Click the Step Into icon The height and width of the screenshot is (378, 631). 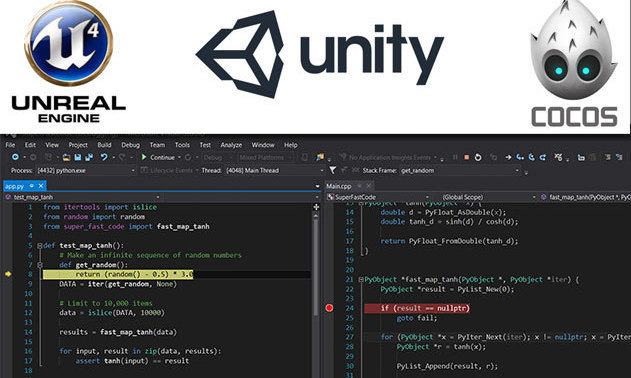[520, 157]
